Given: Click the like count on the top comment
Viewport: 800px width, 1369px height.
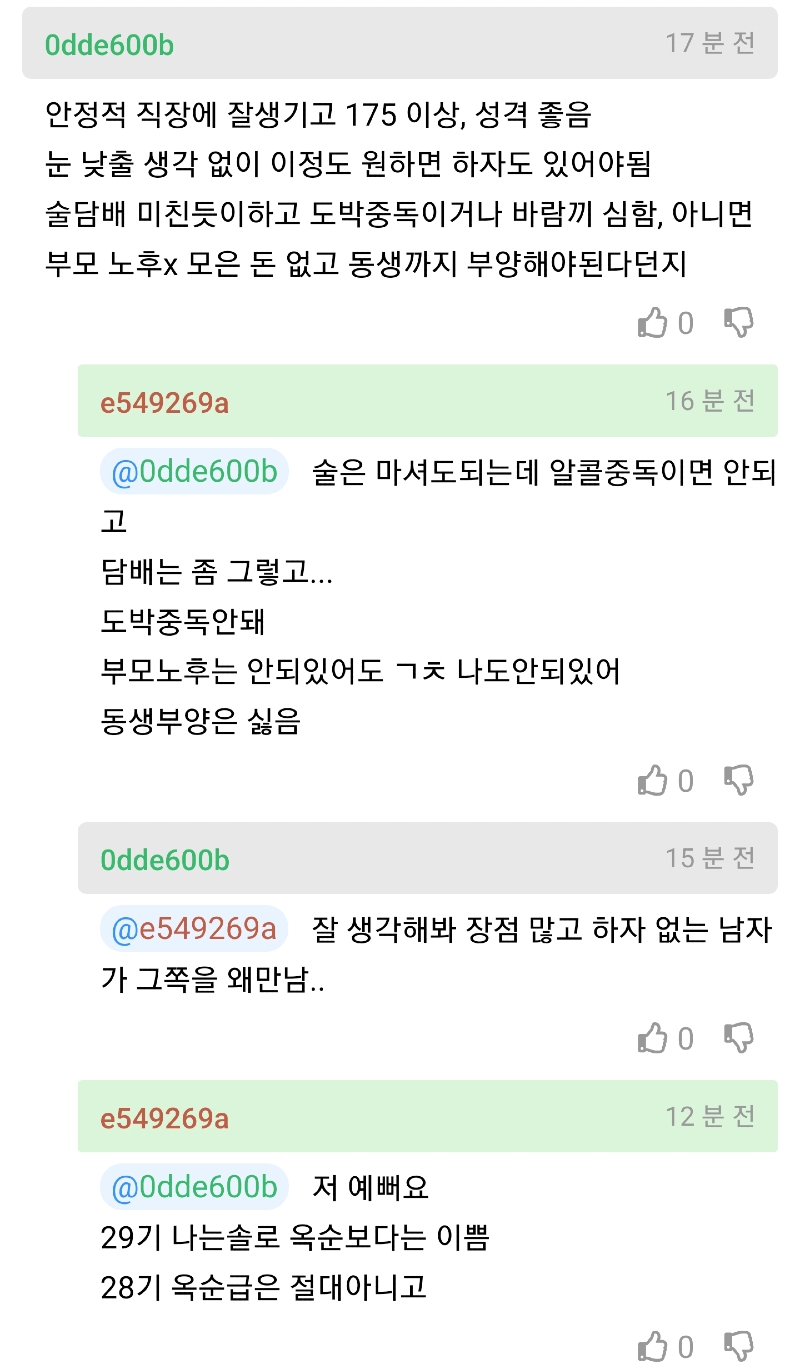Looking at the screenshot, I should point(686,324).
